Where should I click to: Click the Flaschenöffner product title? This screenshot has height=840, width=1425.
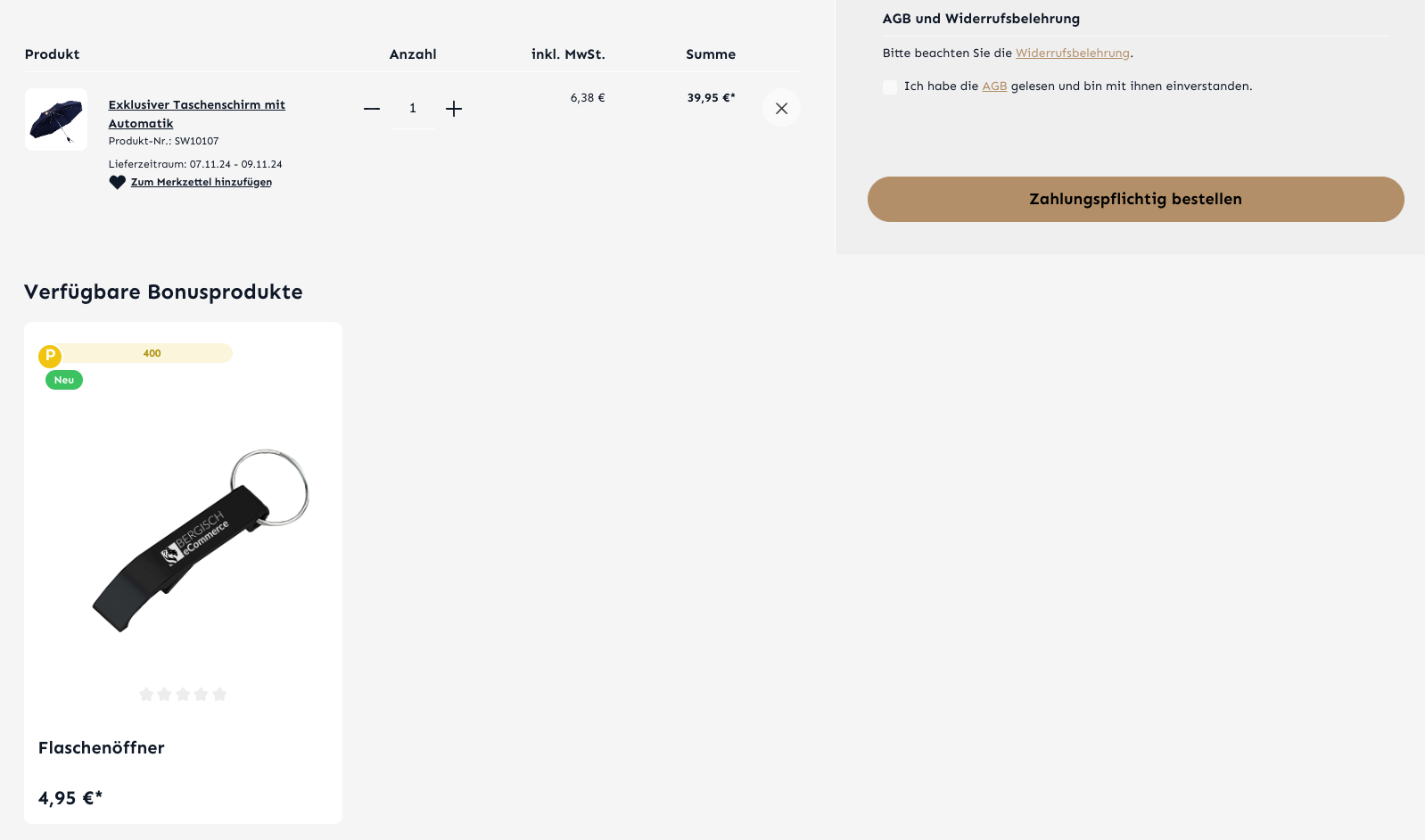(x=102, y=747)
